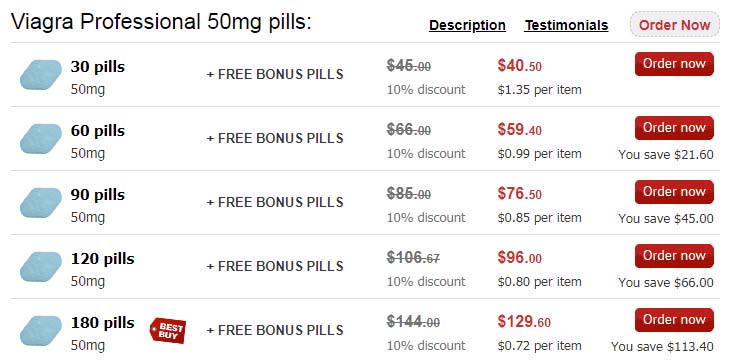
Task: Open the Testimonials link
Action: (x=566, y=25)
